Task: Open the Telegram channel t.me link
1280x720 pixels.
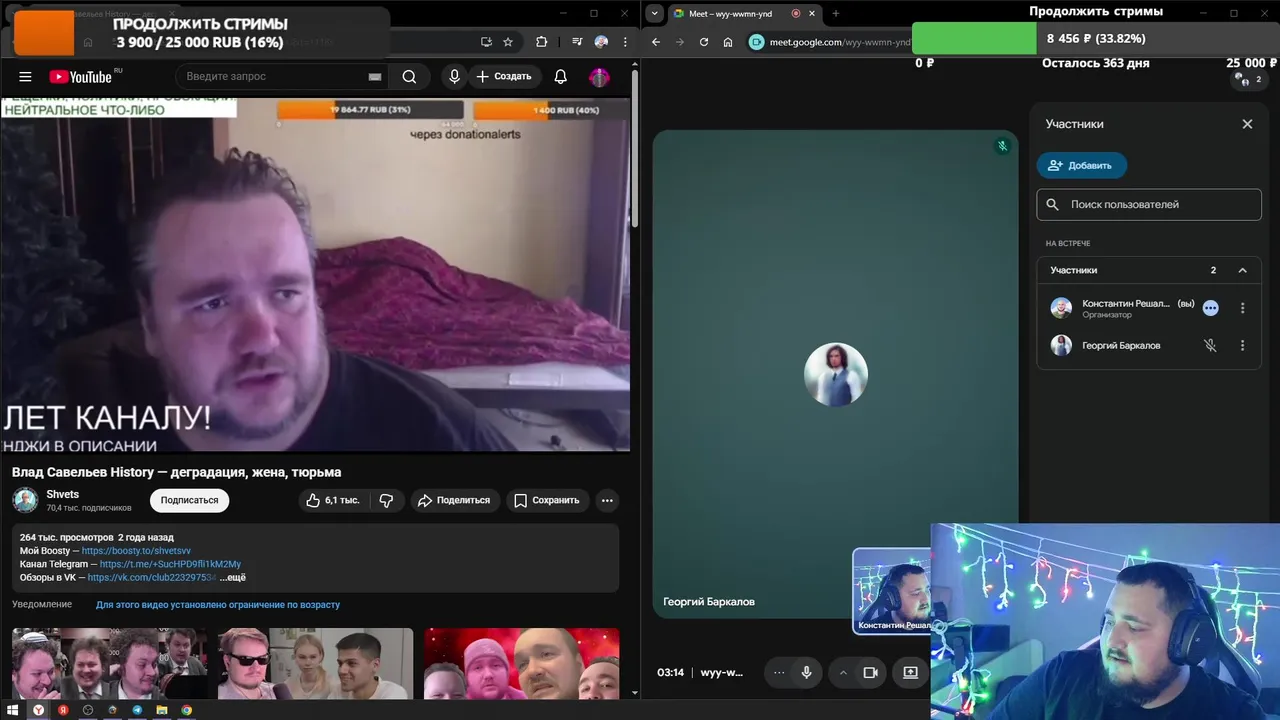Action: point(170,564)
